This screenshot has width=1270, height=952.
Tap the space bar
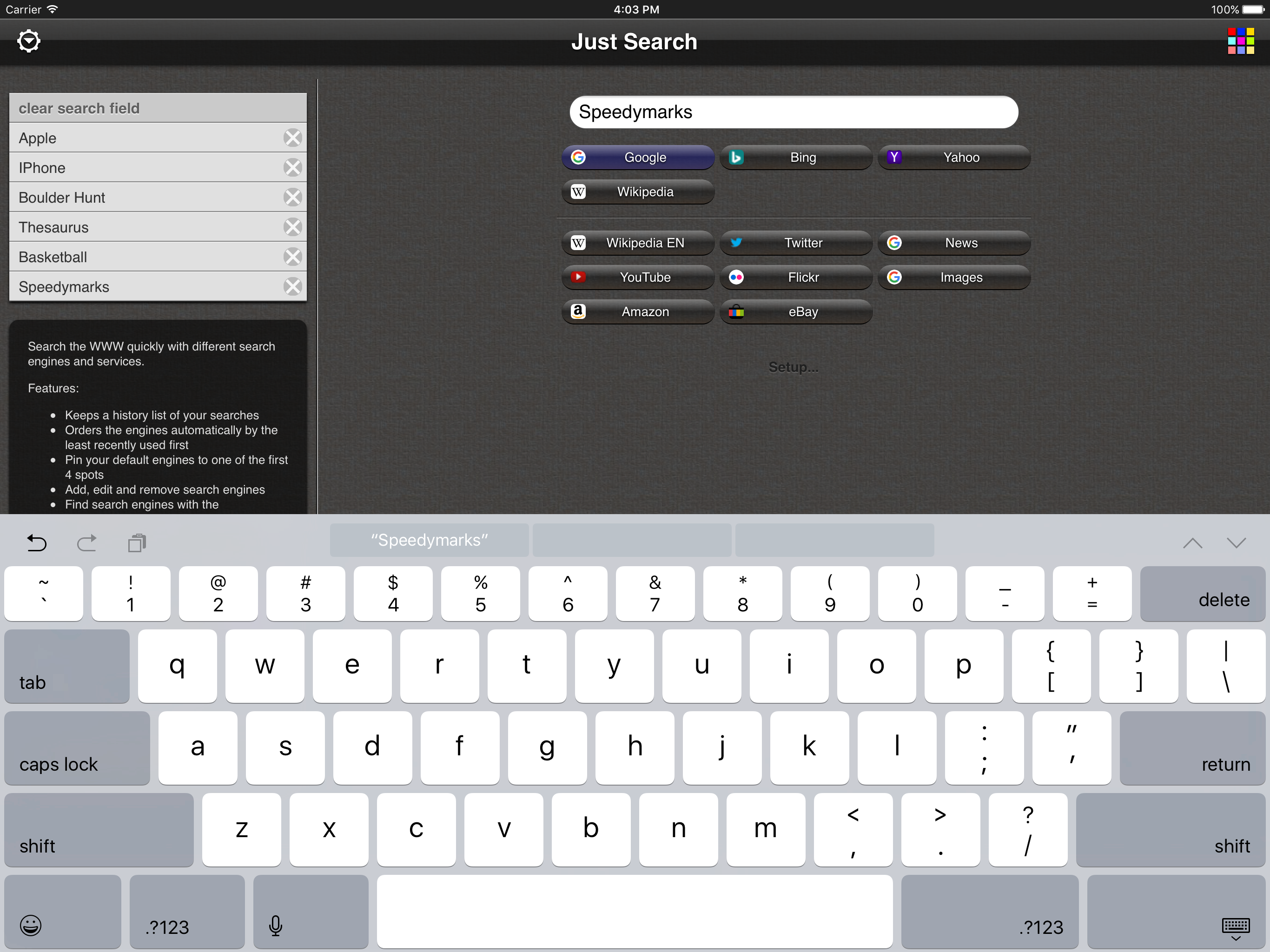(x=635, y=912)
